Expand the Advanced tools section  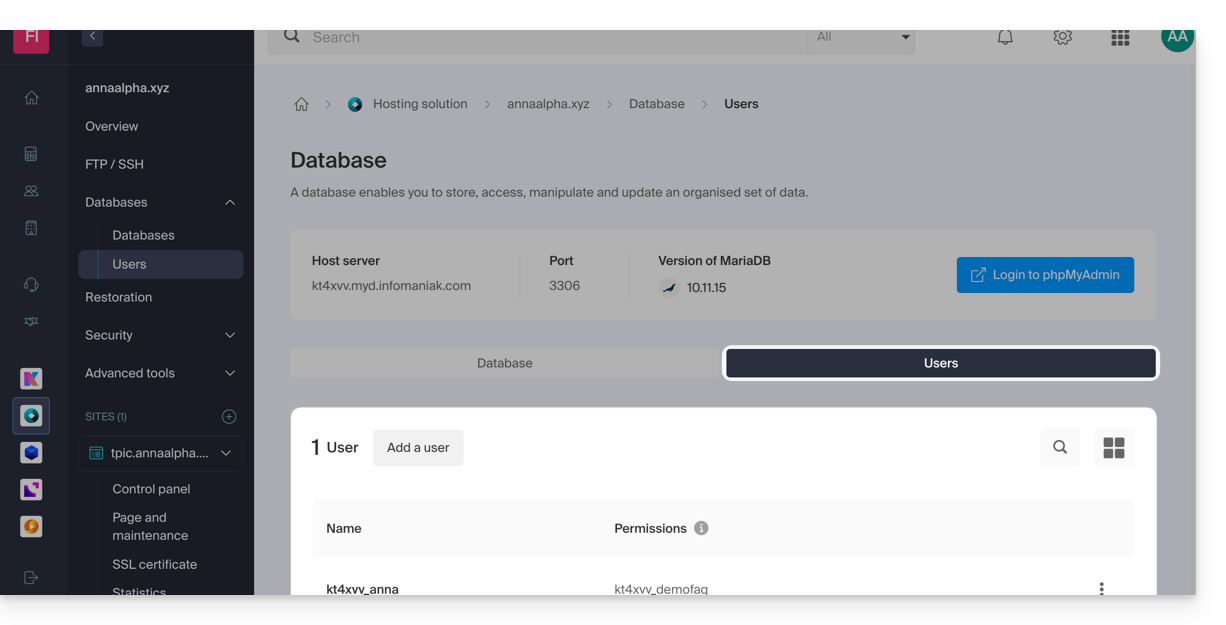point(230,373)
